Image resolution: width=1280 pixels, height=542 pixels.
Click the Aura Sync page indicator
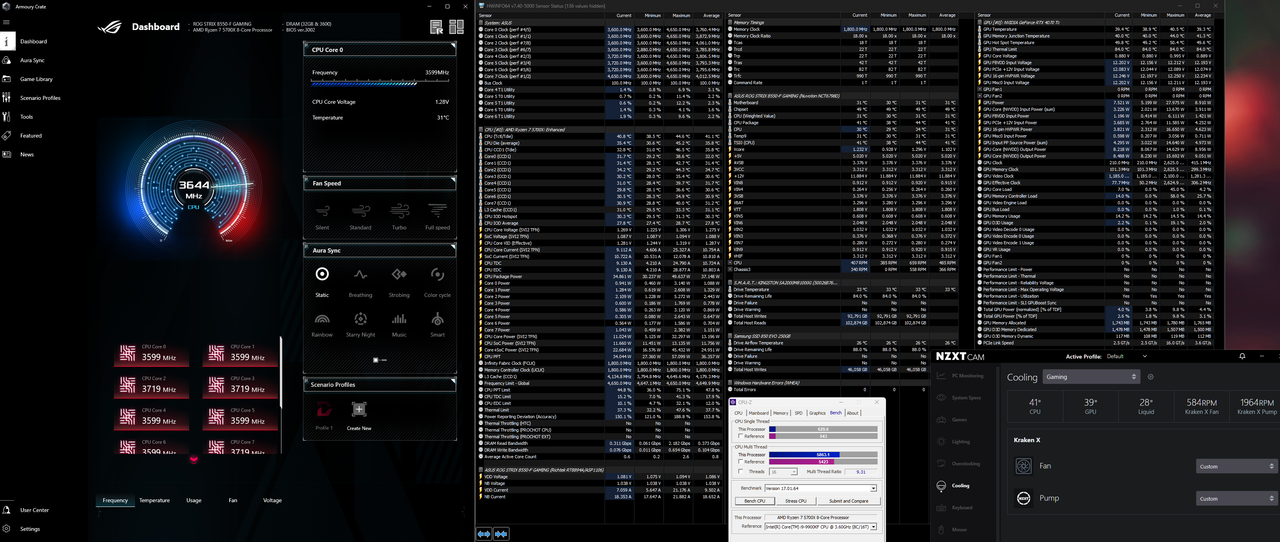[x=378, y=359]
